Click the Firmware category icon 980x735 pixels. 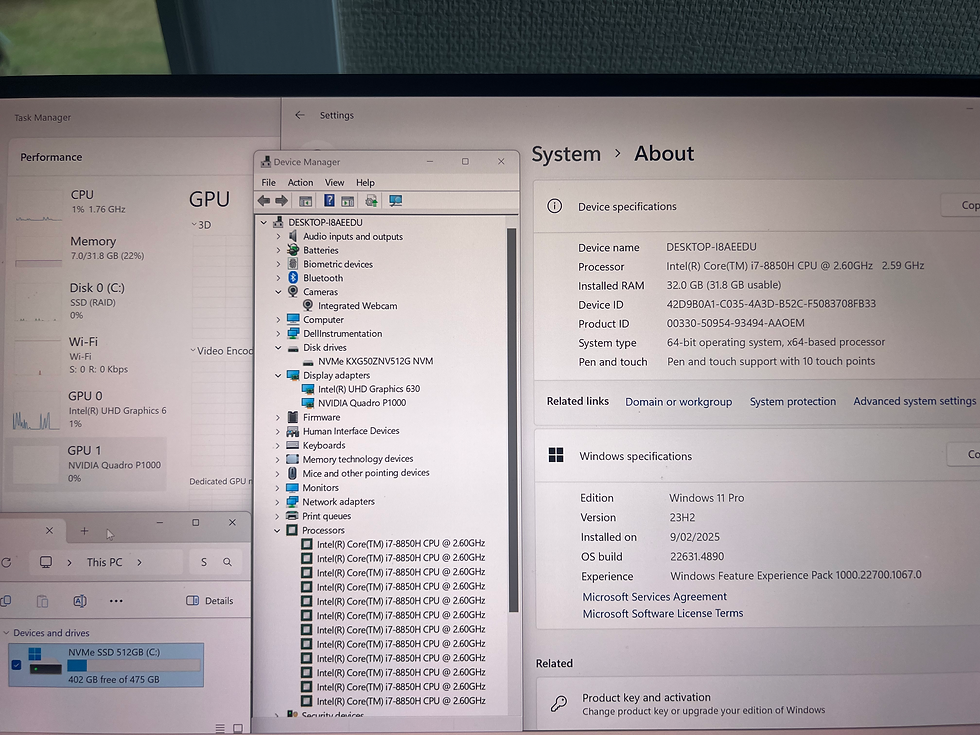(292, 417)
